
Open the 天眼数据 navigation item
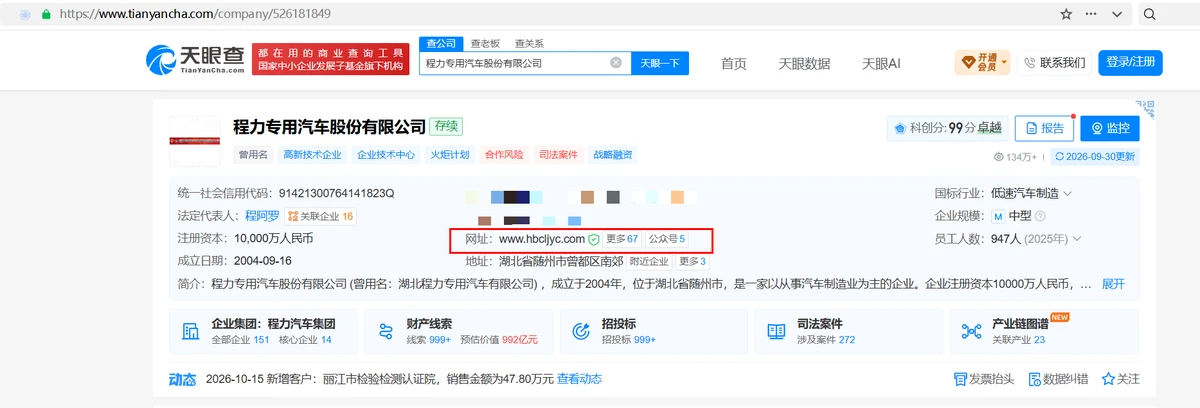[805, 63]
